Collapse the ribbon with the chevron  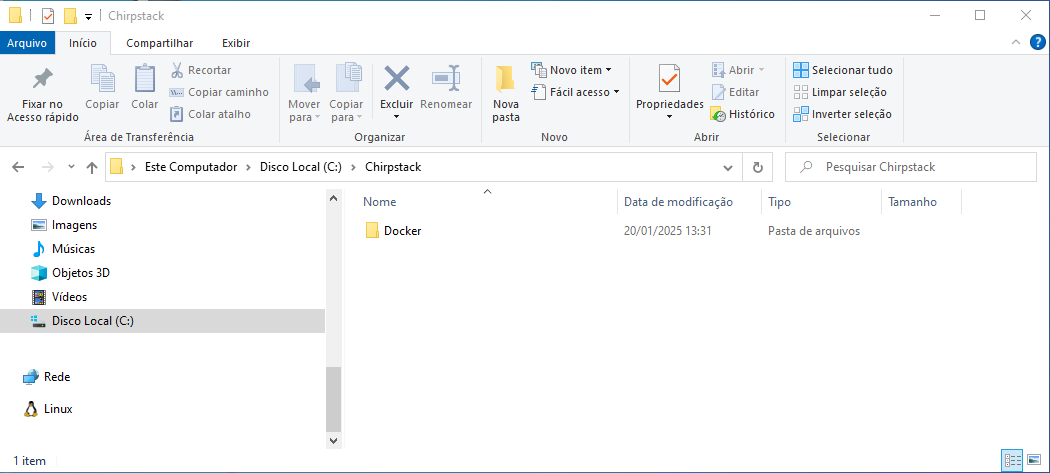click(x=1015, y=43)
